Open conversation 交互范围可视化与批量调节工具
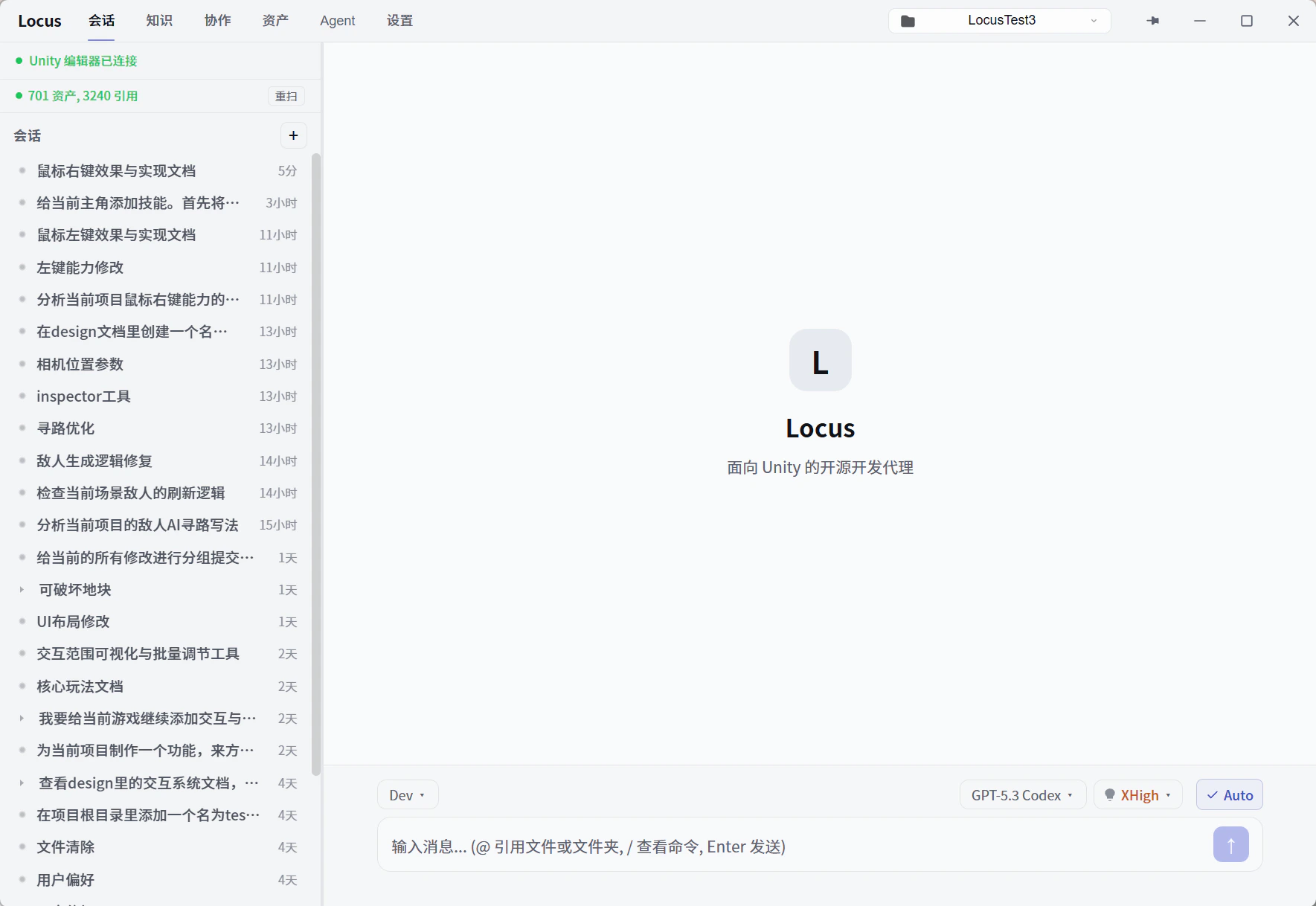Image resolution: width=1316 pixels, height=906 pixels. [x=158, y=654]
